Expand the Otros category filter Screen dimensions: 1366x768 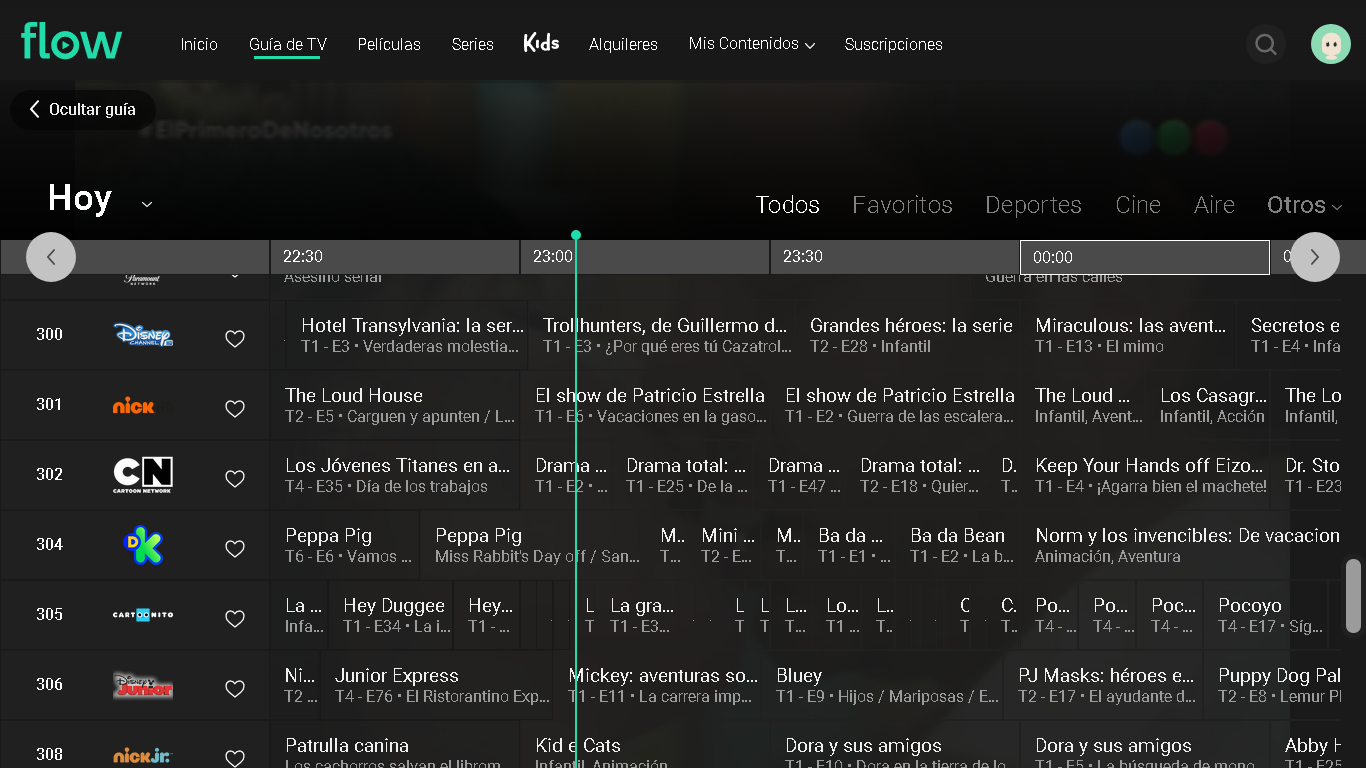(1304, 205)
